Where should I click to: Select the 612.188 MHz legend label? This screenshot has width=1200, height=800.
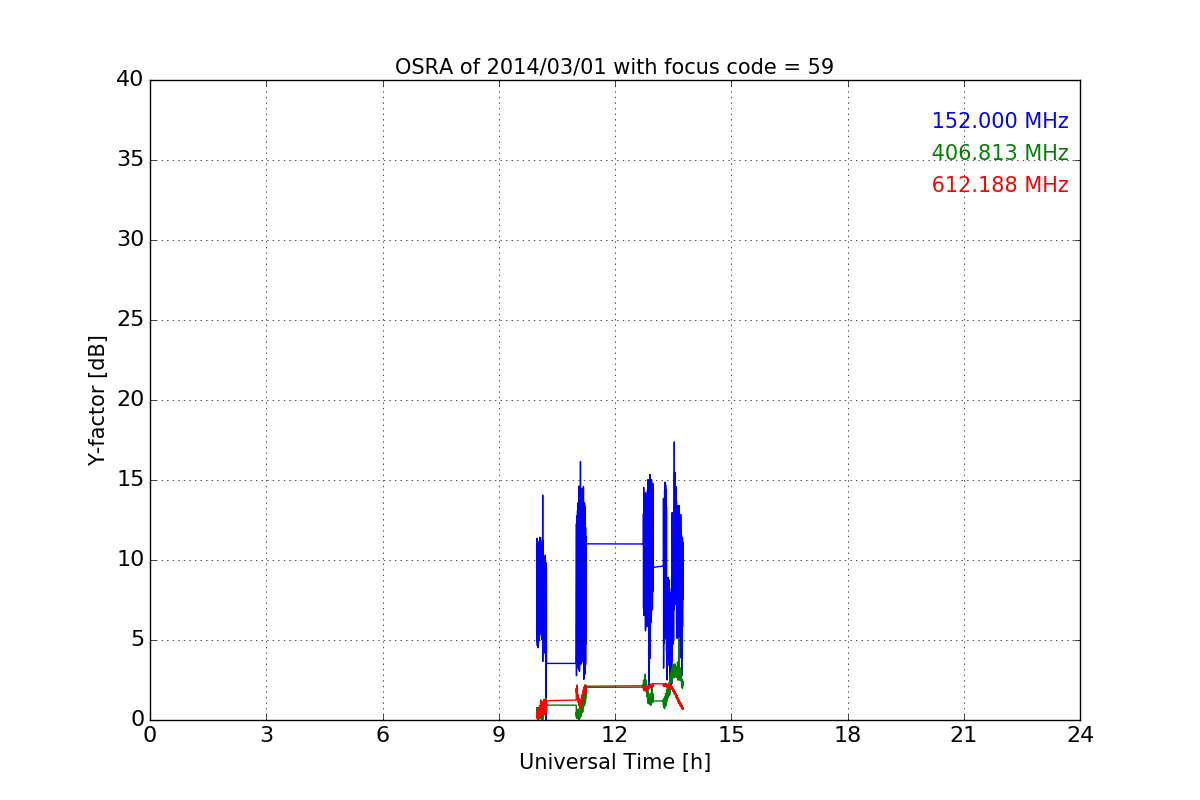pos(1000,185)
